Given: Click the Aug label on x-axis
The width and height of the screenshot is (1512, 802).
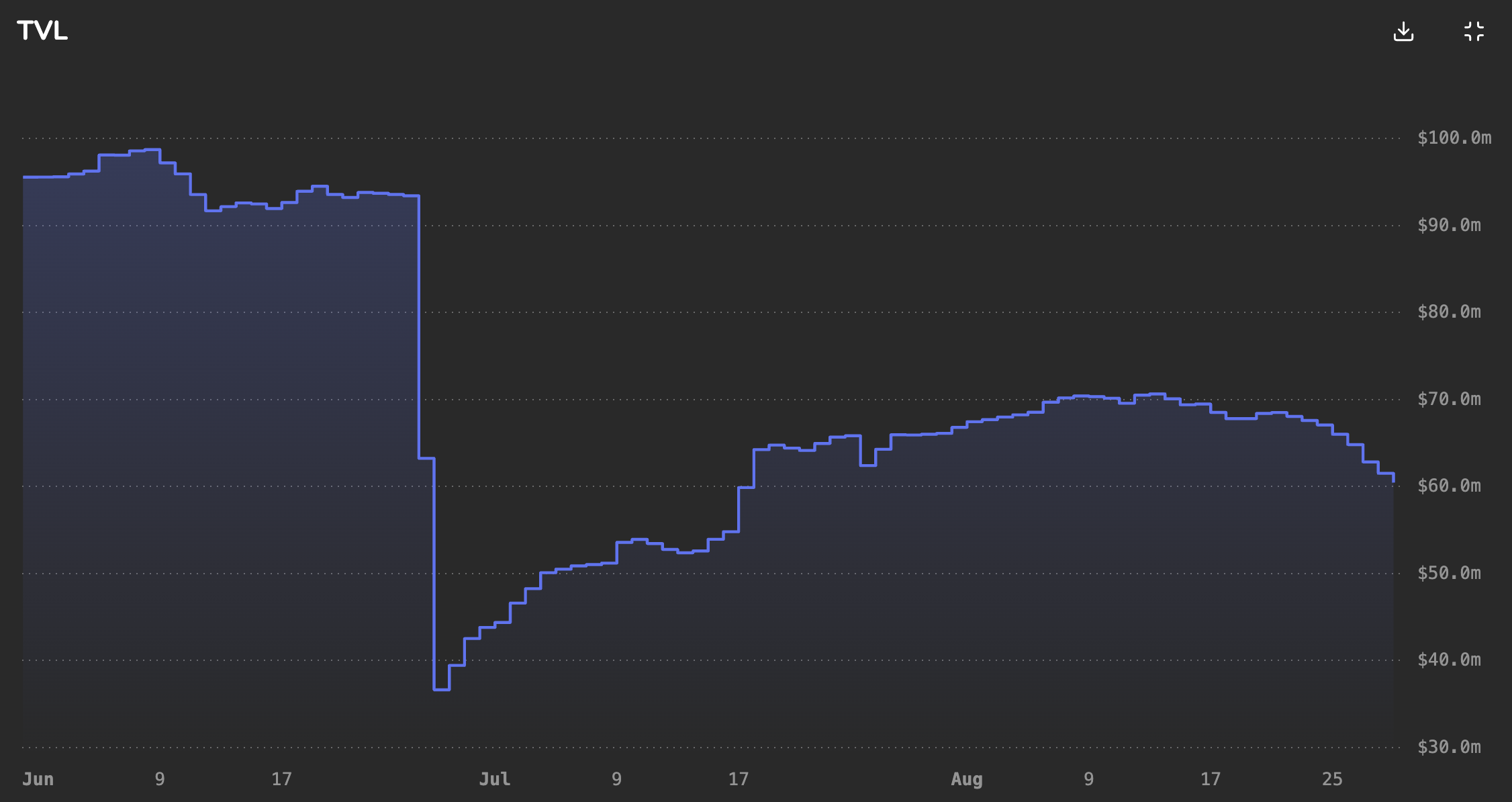Looking at the screenshot, I should point(966,779).
